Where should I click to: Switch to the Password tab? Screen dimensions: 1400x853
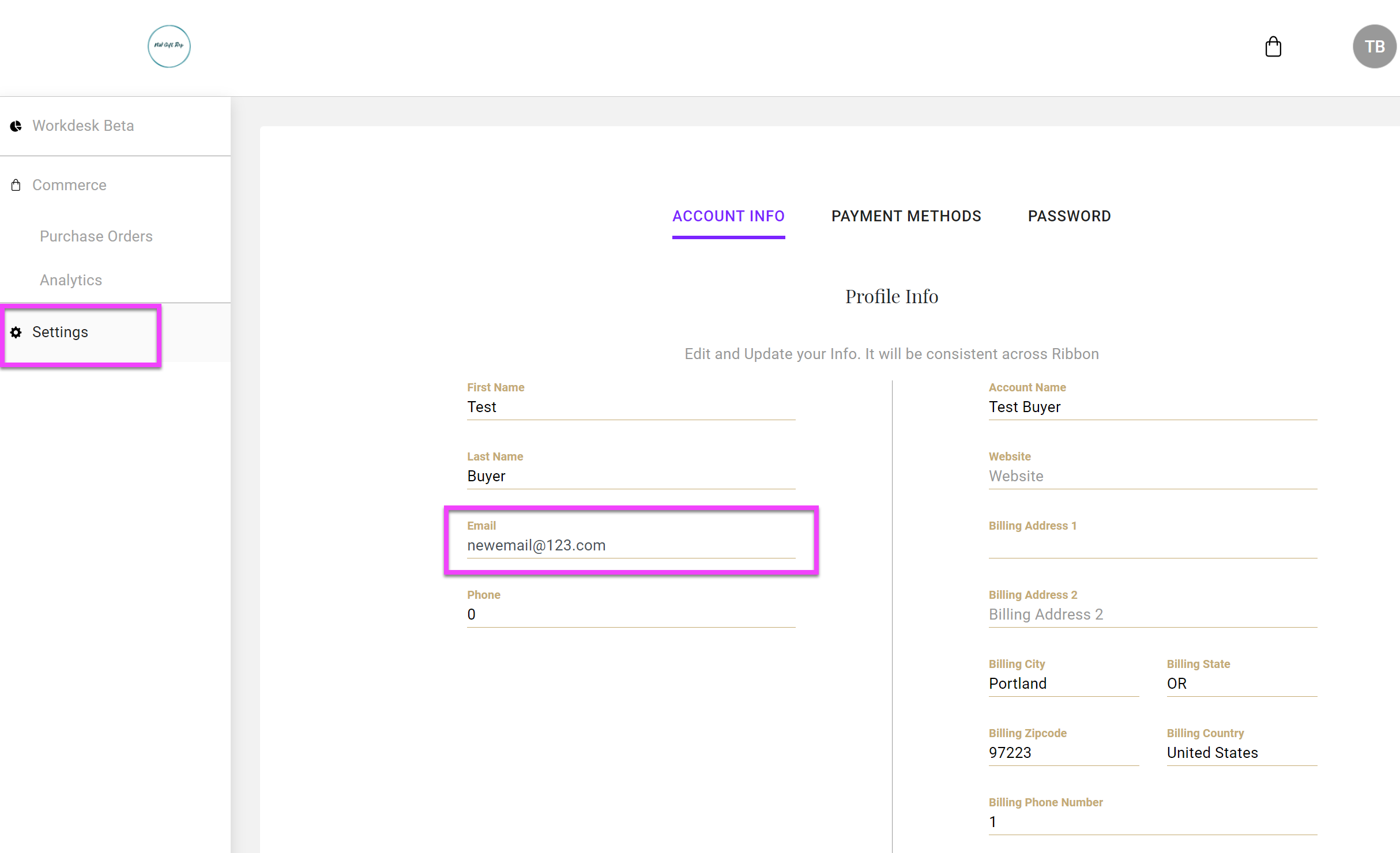coord(1069,216)
